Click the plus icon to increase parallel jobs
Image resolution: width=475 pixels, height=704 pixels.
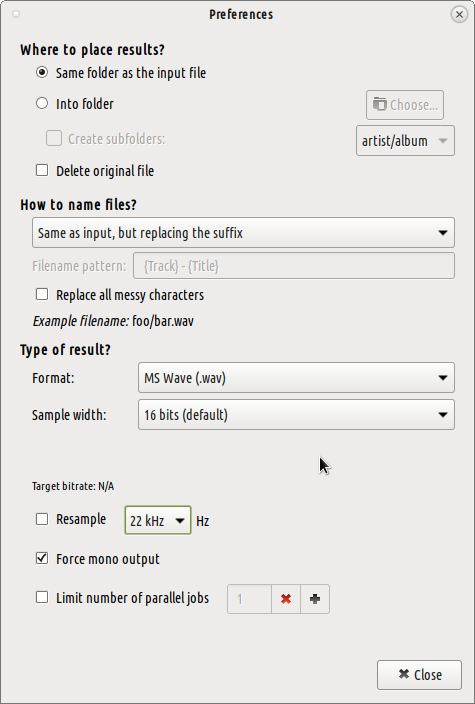click(x=315, y=599)
